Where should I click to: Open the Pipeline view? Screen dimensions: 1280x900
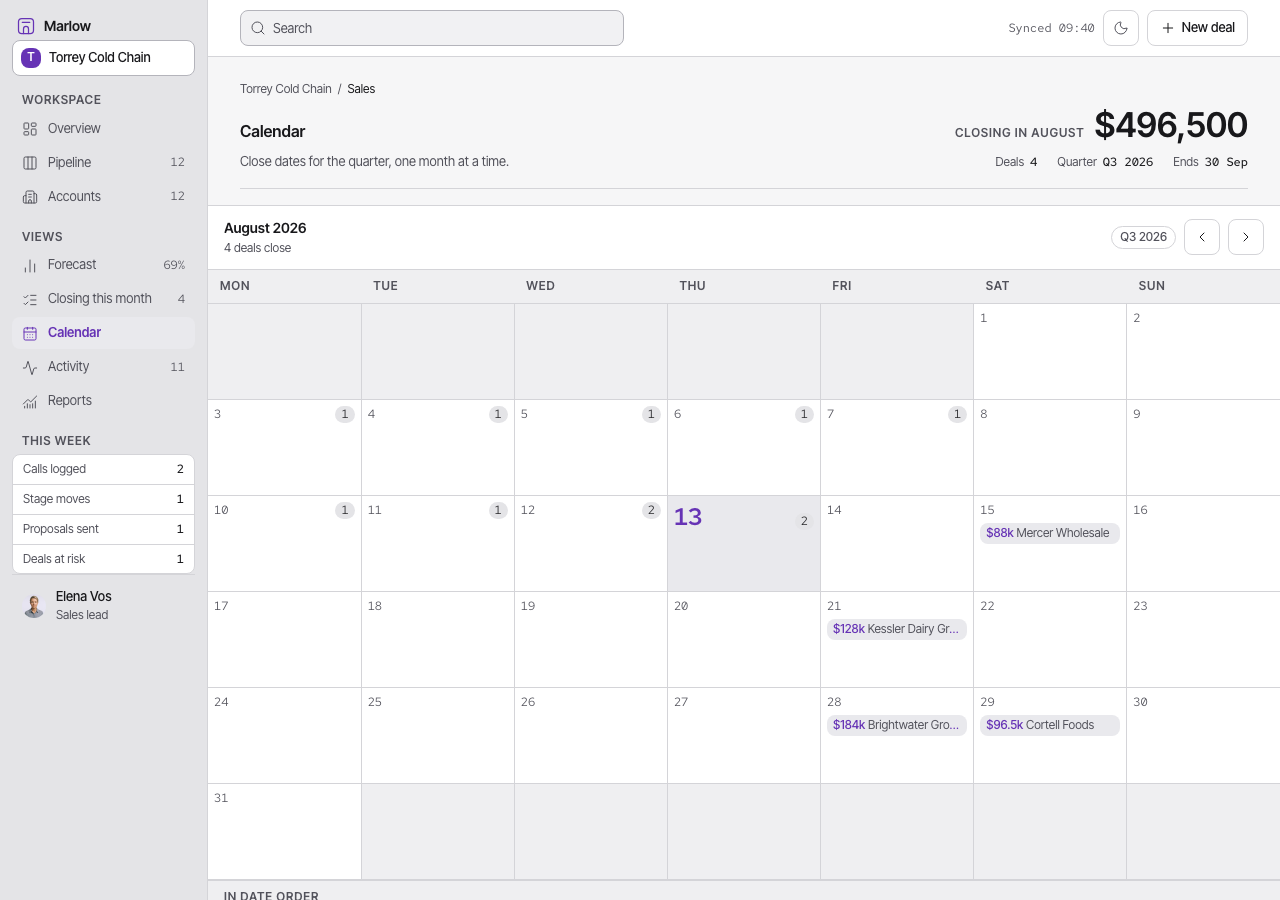103,163
